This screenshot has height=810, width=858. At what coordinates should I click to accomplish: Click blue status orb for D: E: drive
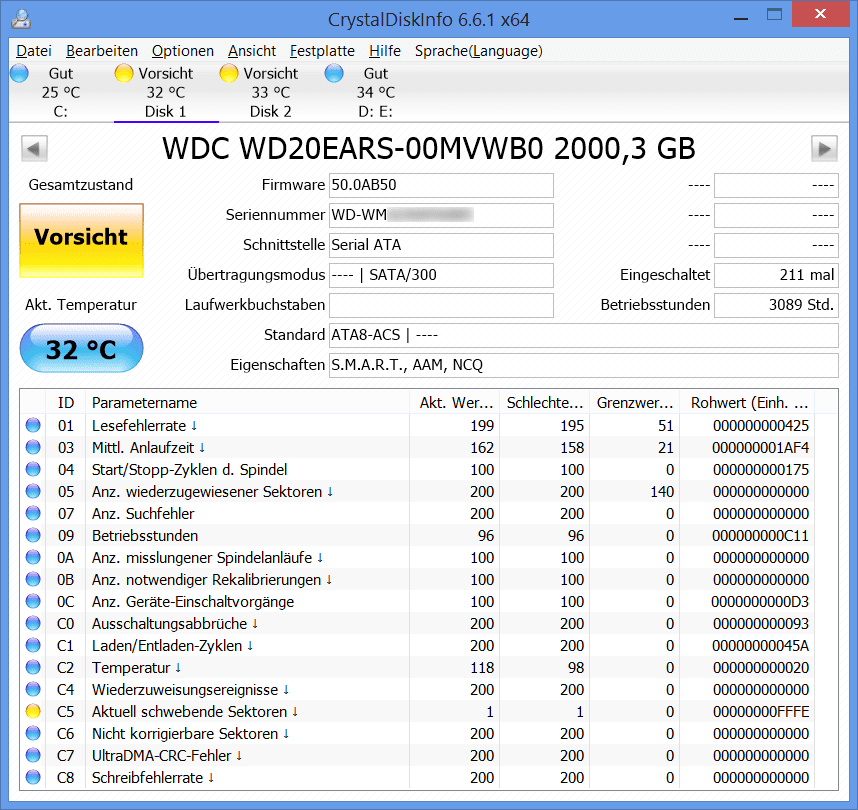tap(334, 73)
